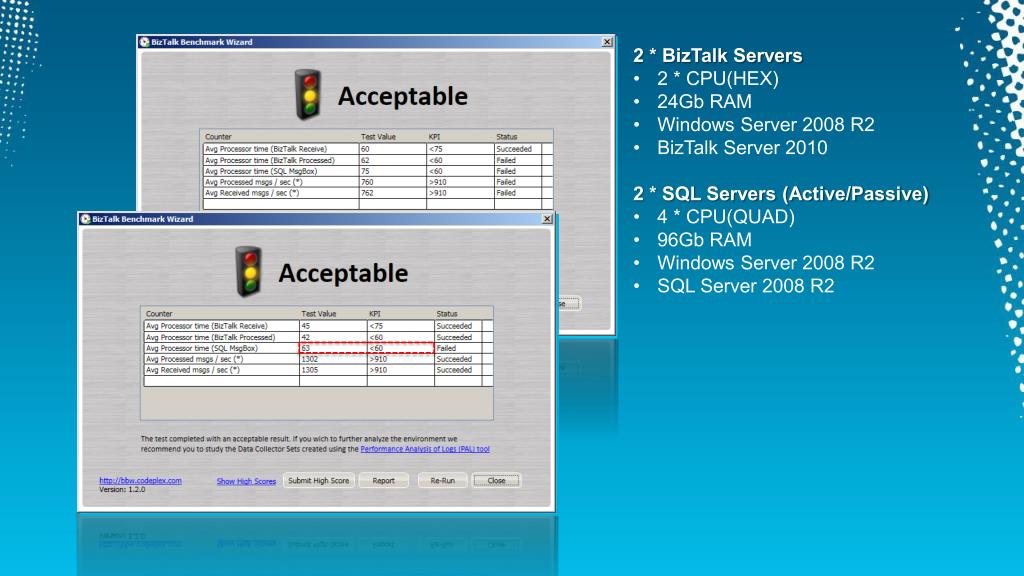
Task: Click the Counter column header in back window
Action: [218, 137]
